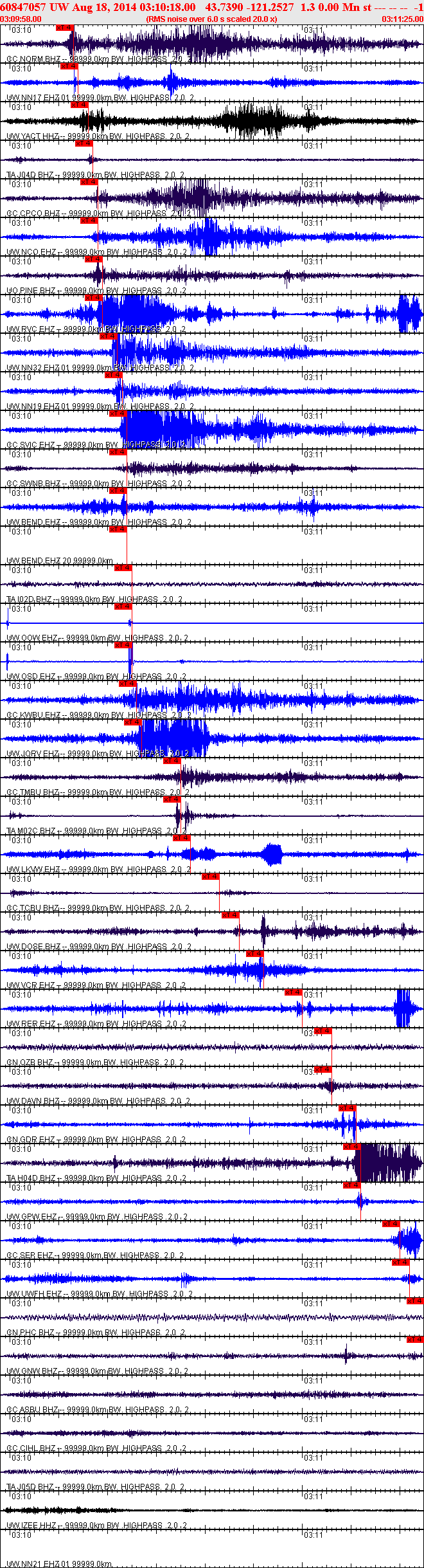The image size is (424, 1568).
Task: Click the start time 03:09:58.00
Action: tap(21, 19)
